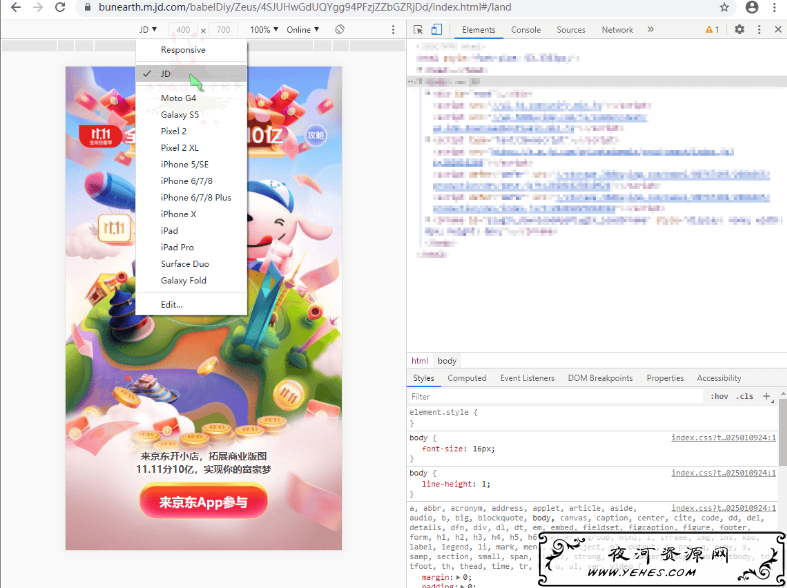Viewport: 787px width, 588px height.
Task: Close the DevTools panel
Action: [778, 30]
